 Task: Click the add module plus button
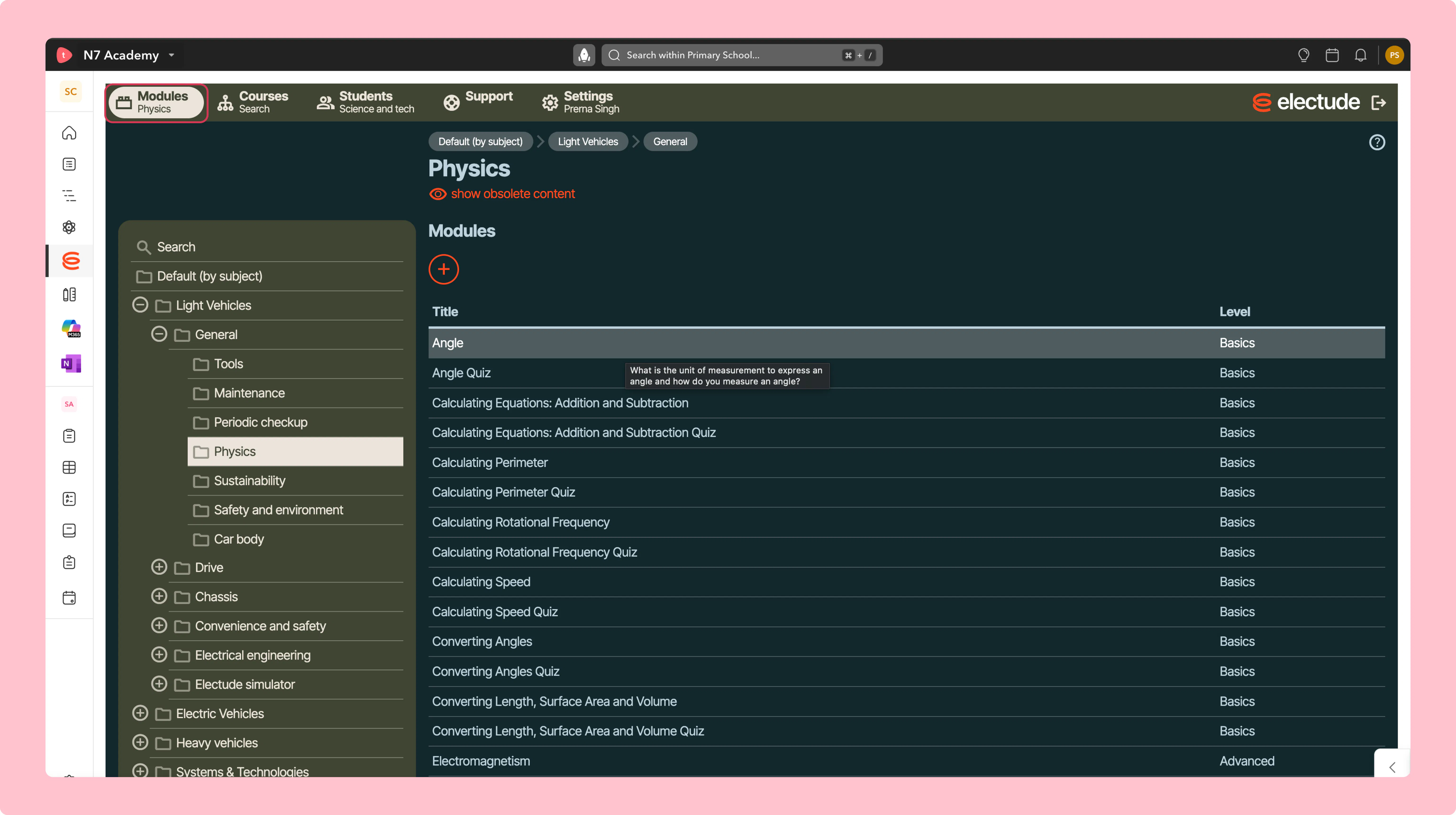tap(444, 269)
